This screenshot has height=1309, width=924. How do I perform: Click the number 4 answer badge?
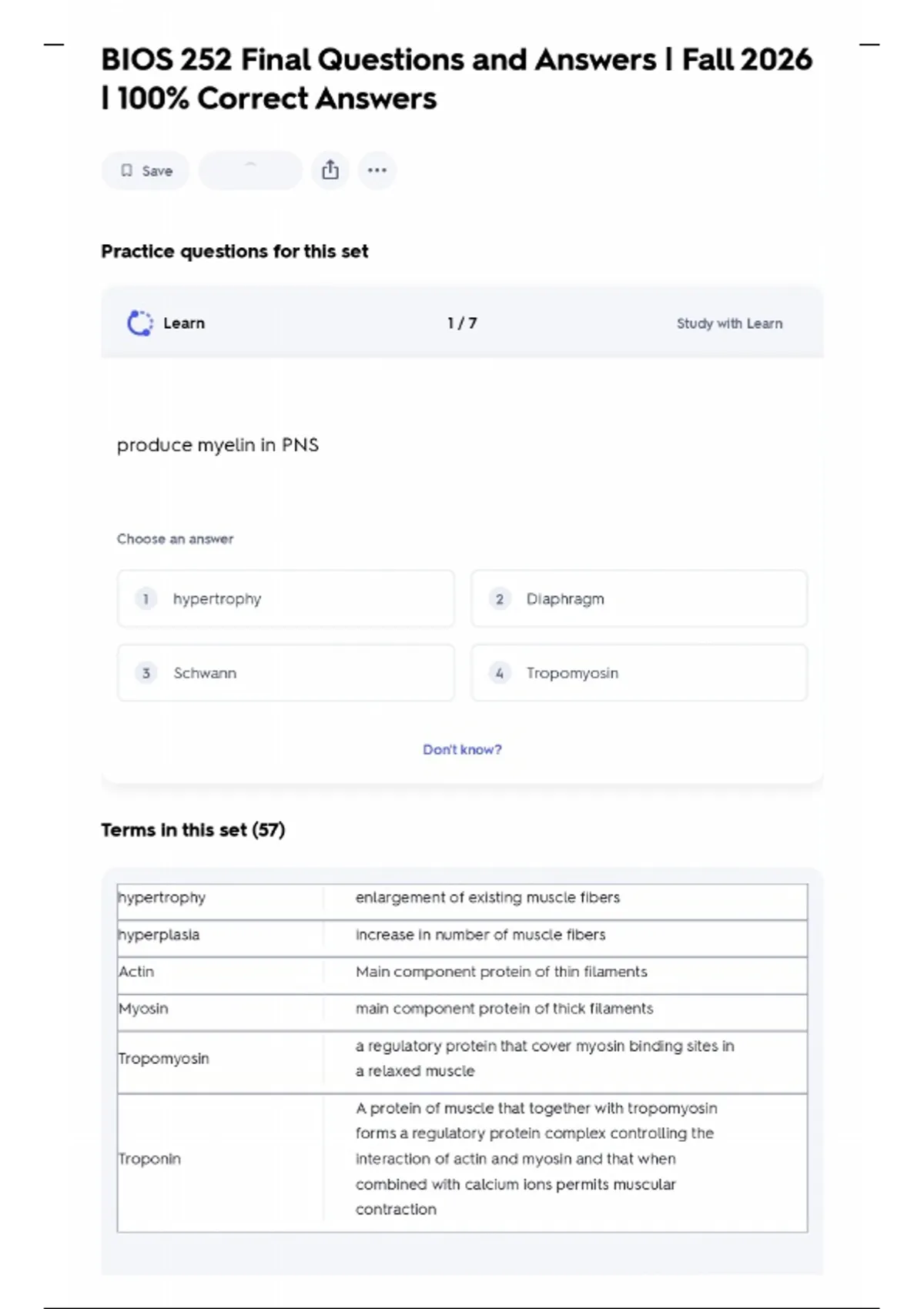point(500,673)
